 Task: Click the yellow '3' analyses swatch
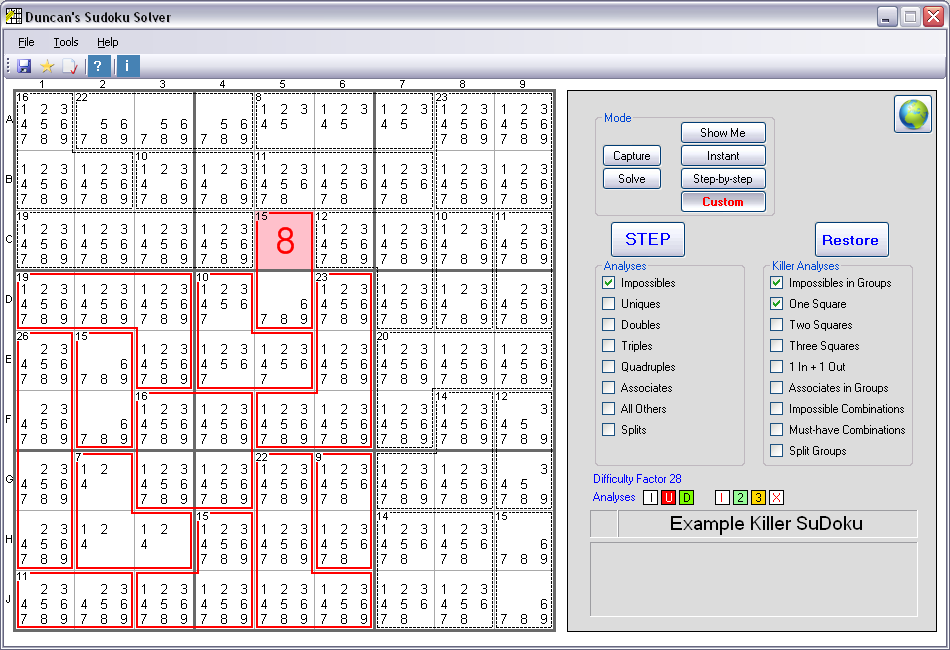(759, 497)
